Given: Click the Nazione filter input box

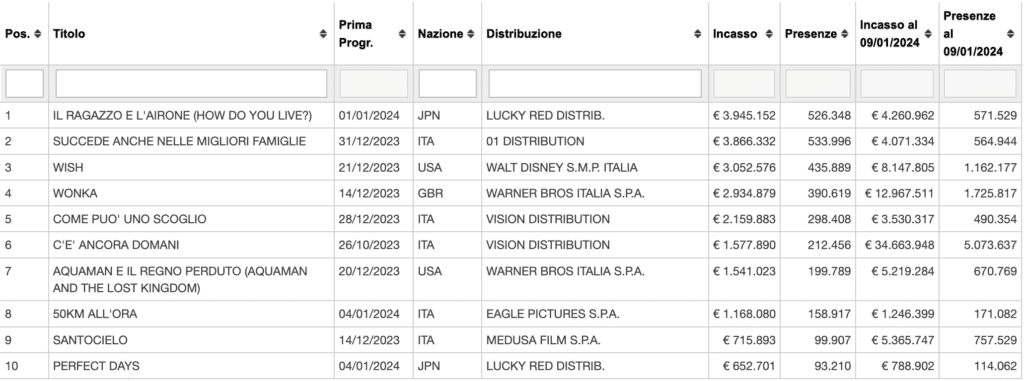Looking at the screenshot, I should click(447, 84).
